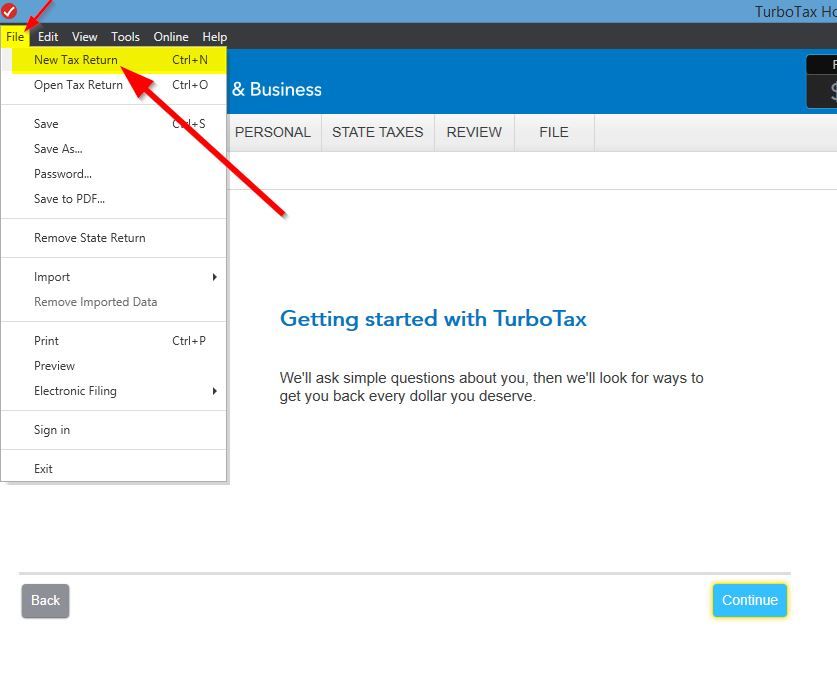Switch to the FILE tab
Screen dimensions: 837x686
[554, 132]
